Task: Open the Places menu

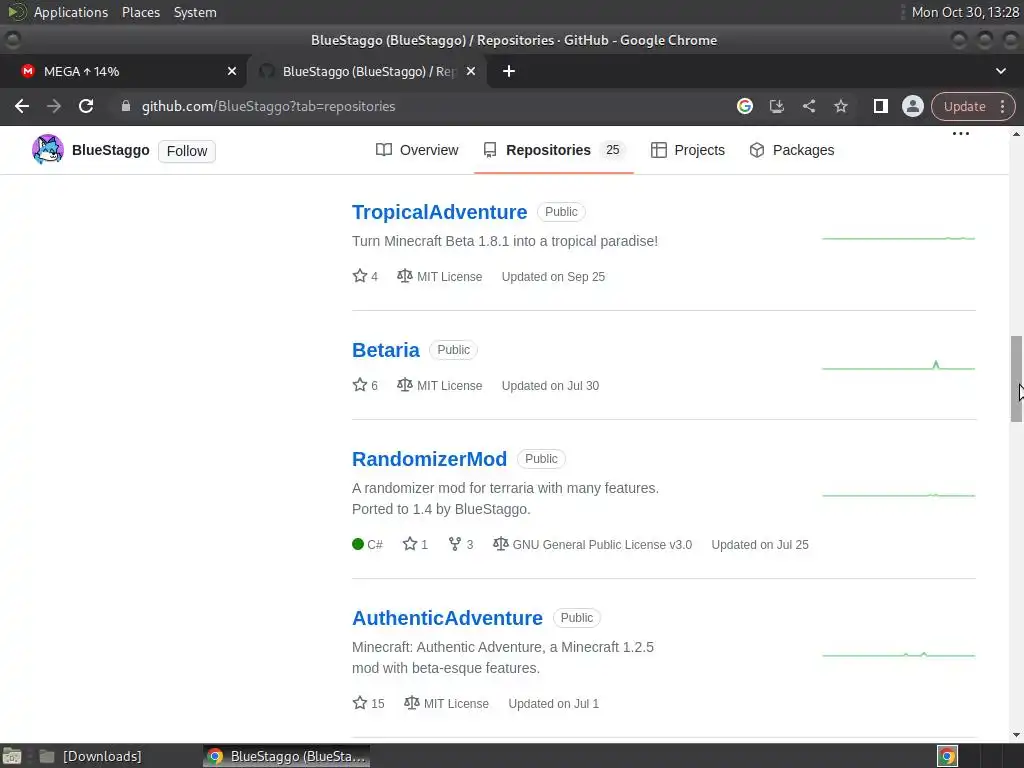Action: (x=141, y=12)
